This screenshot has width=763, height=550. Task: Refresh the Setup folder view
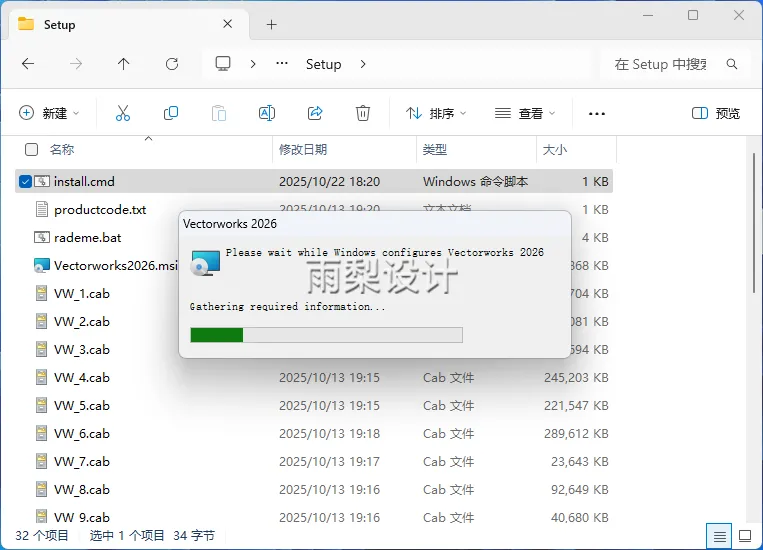pos(172,64)
